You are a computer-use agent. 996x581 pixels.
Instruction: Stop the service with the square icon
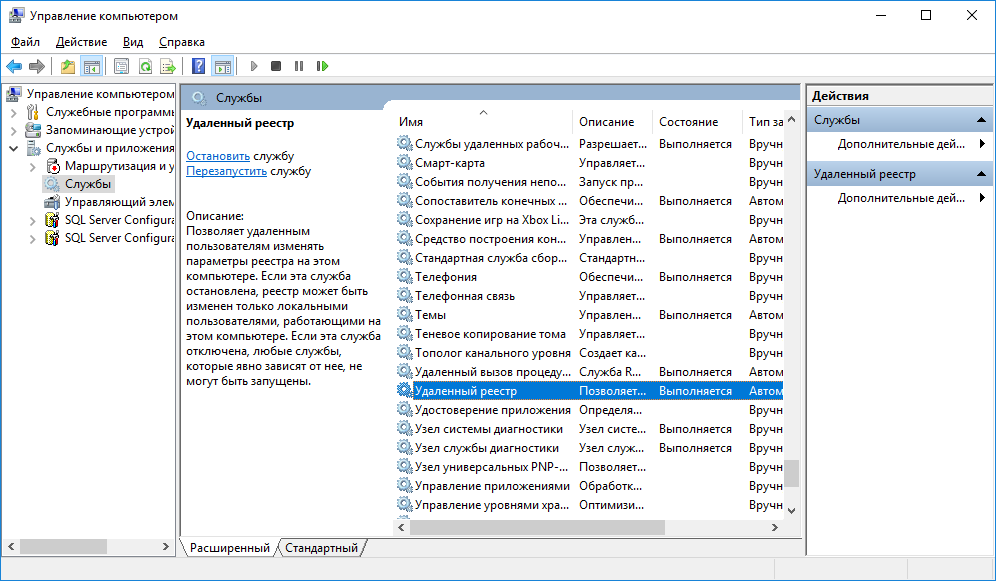(276, 66)
